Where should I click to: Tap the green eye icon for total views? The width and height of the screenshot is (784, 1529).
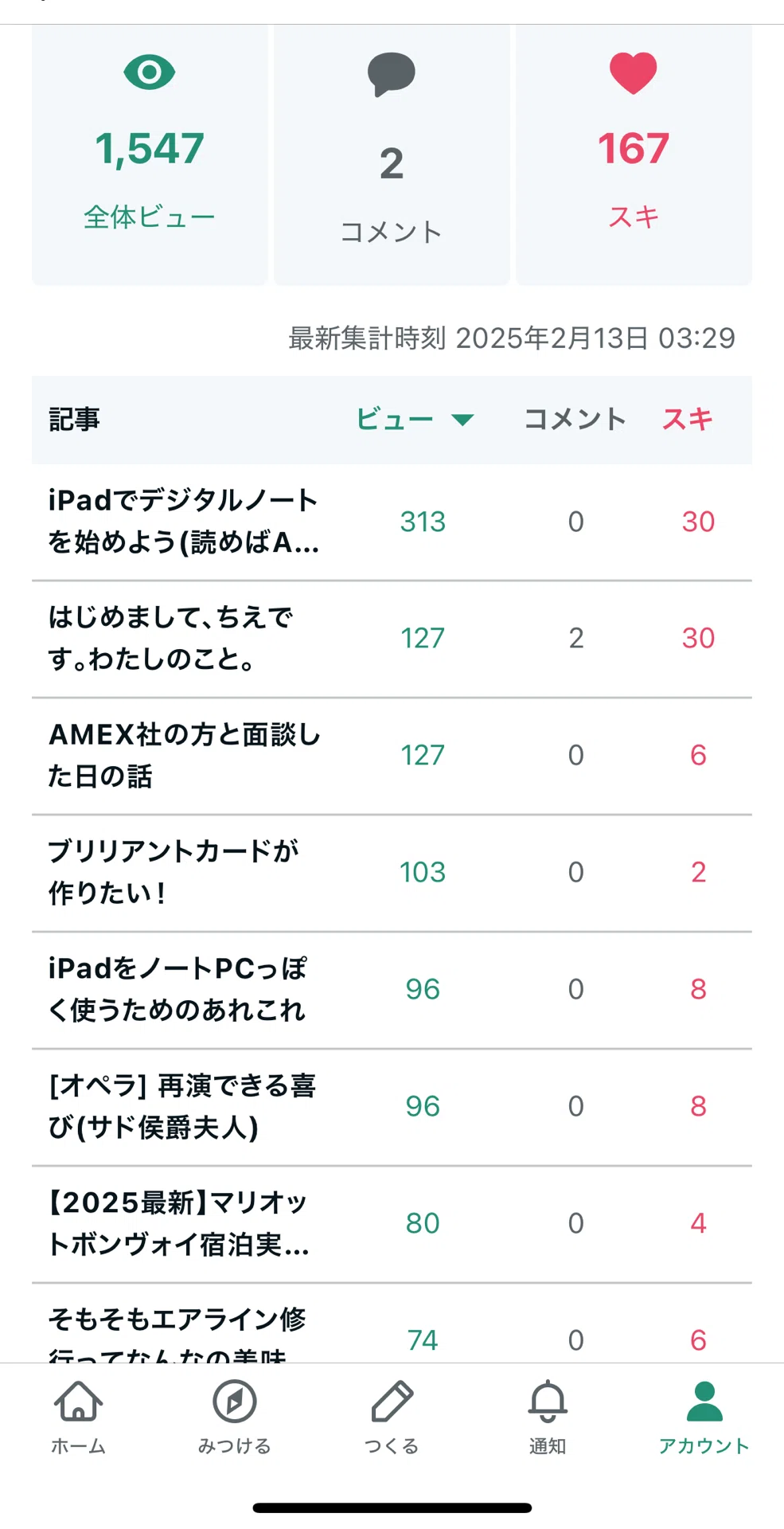click(x=150, y=72)
